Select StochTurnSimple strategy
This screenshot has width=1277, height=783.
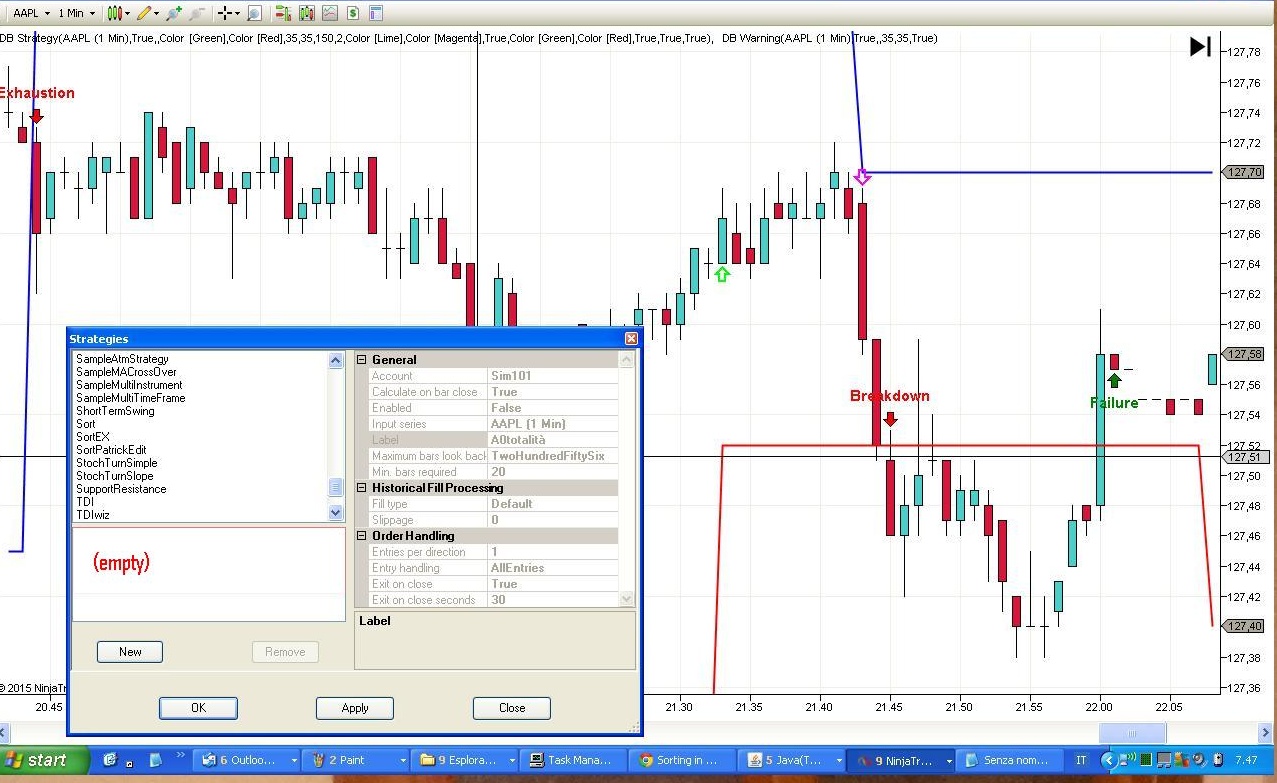tap(117, 463)
